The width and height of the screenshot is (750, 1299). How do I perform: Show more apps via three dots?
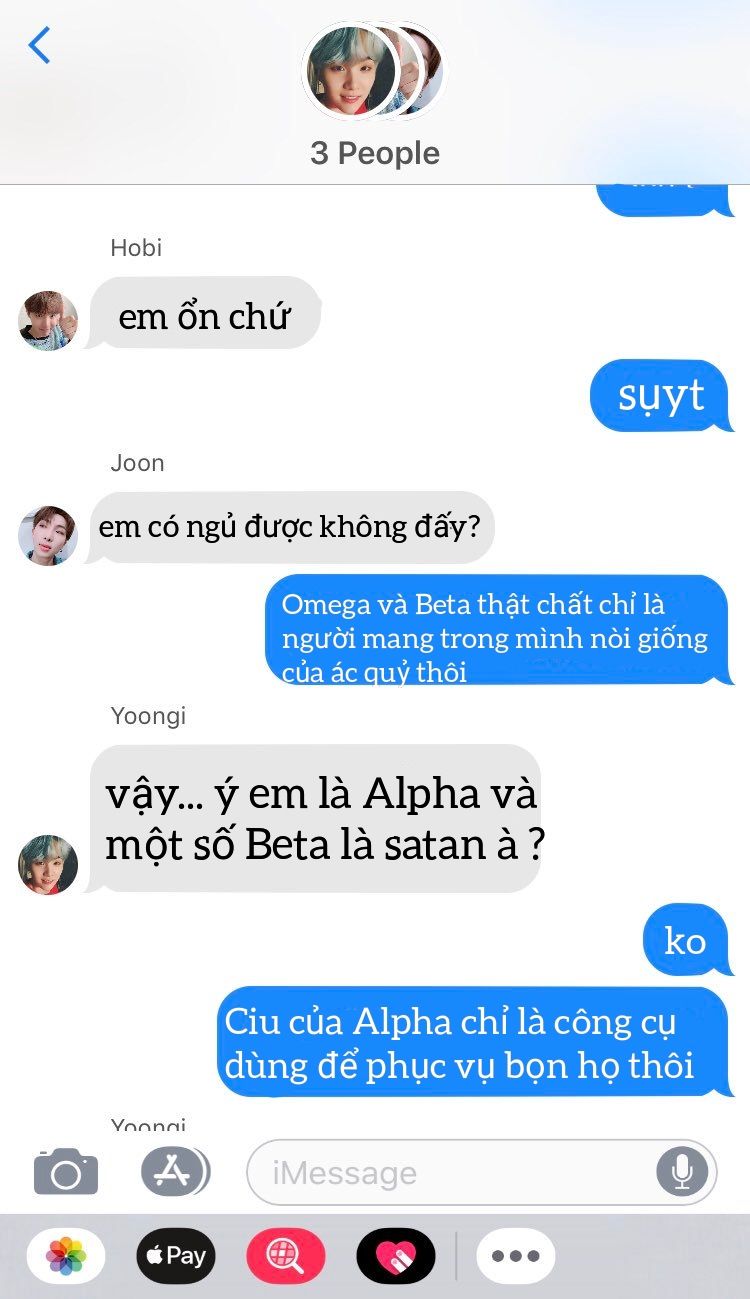click(516, 1255)
